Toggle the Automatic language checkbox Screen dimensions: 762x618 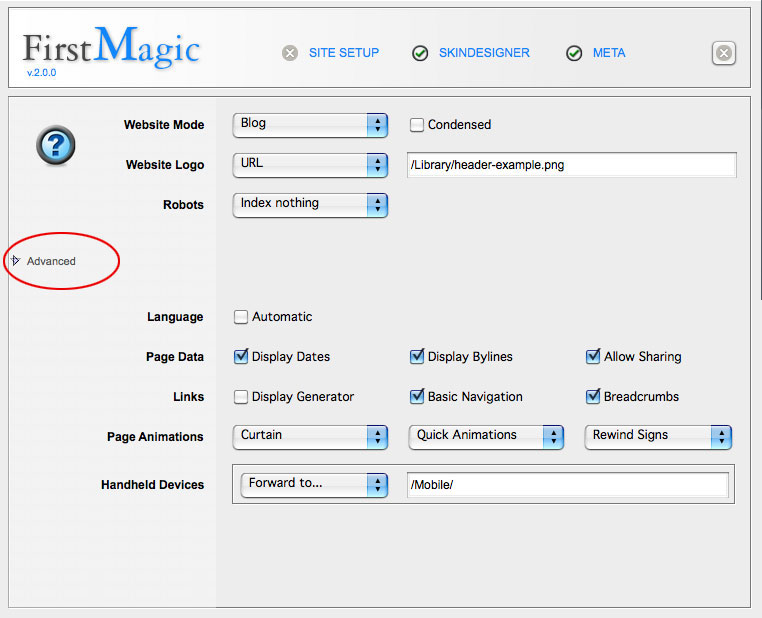pos(241,317)
